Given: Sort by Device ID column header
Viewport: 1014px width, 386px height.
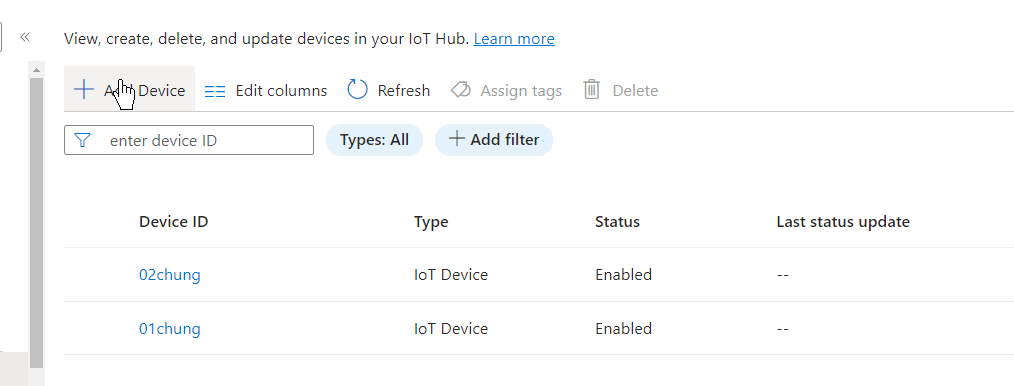Looking at the screenshot, I should tap(173, 222).
